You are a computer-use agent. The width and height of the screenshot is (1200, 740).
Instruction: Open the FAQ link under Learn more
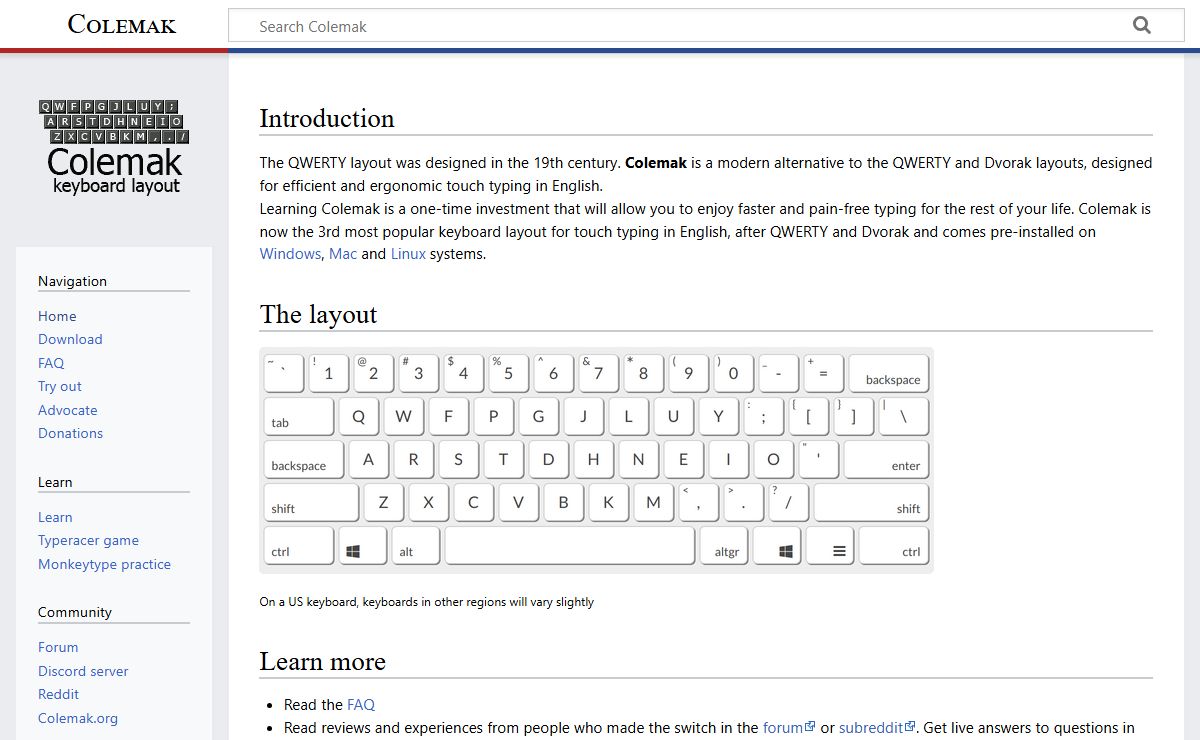click(x=361, y=705)
